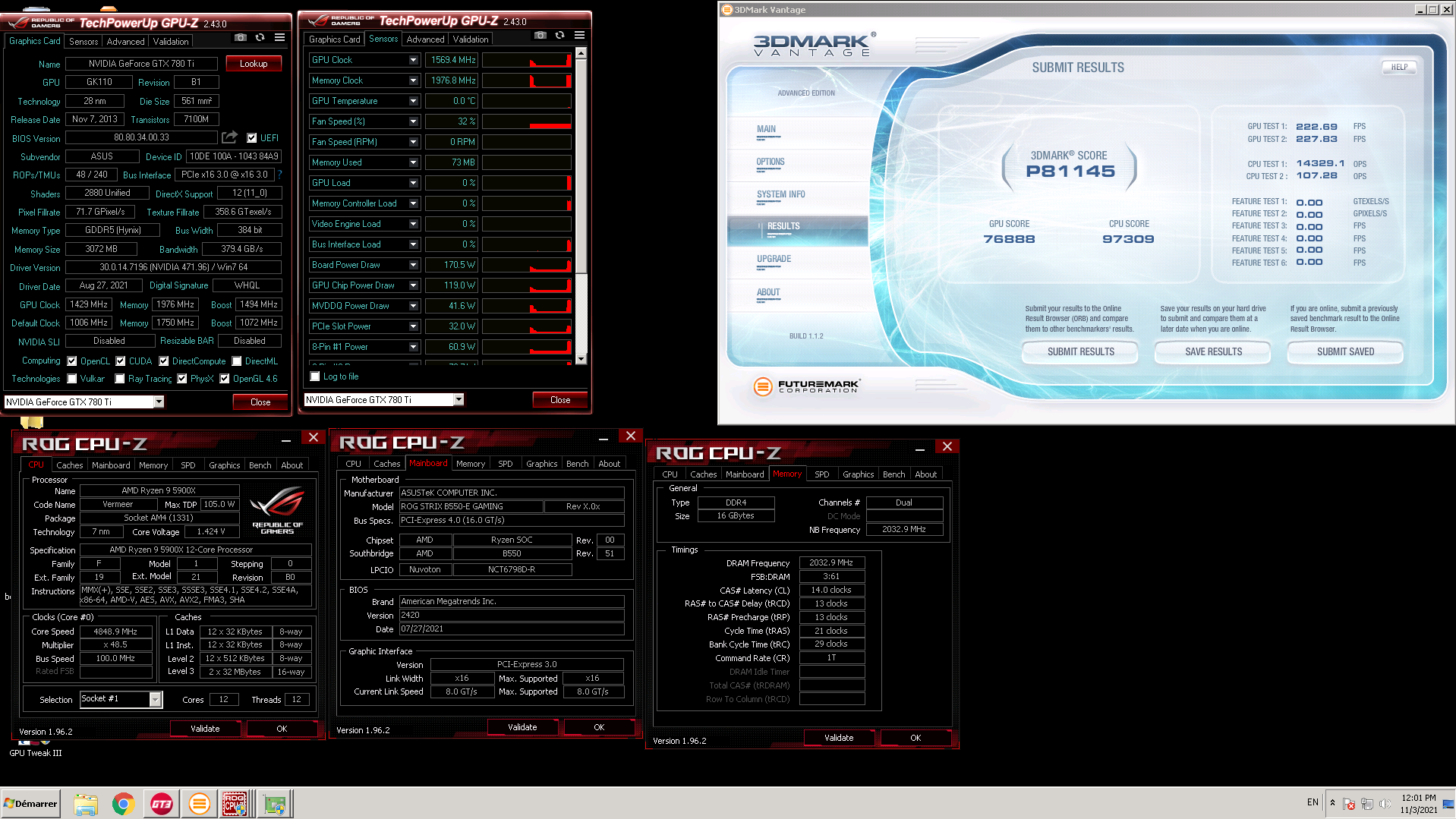Click SAVE RESULTS button in 3DMark Vantage
Viewport: 1456px width, 819px height.
1214,352
